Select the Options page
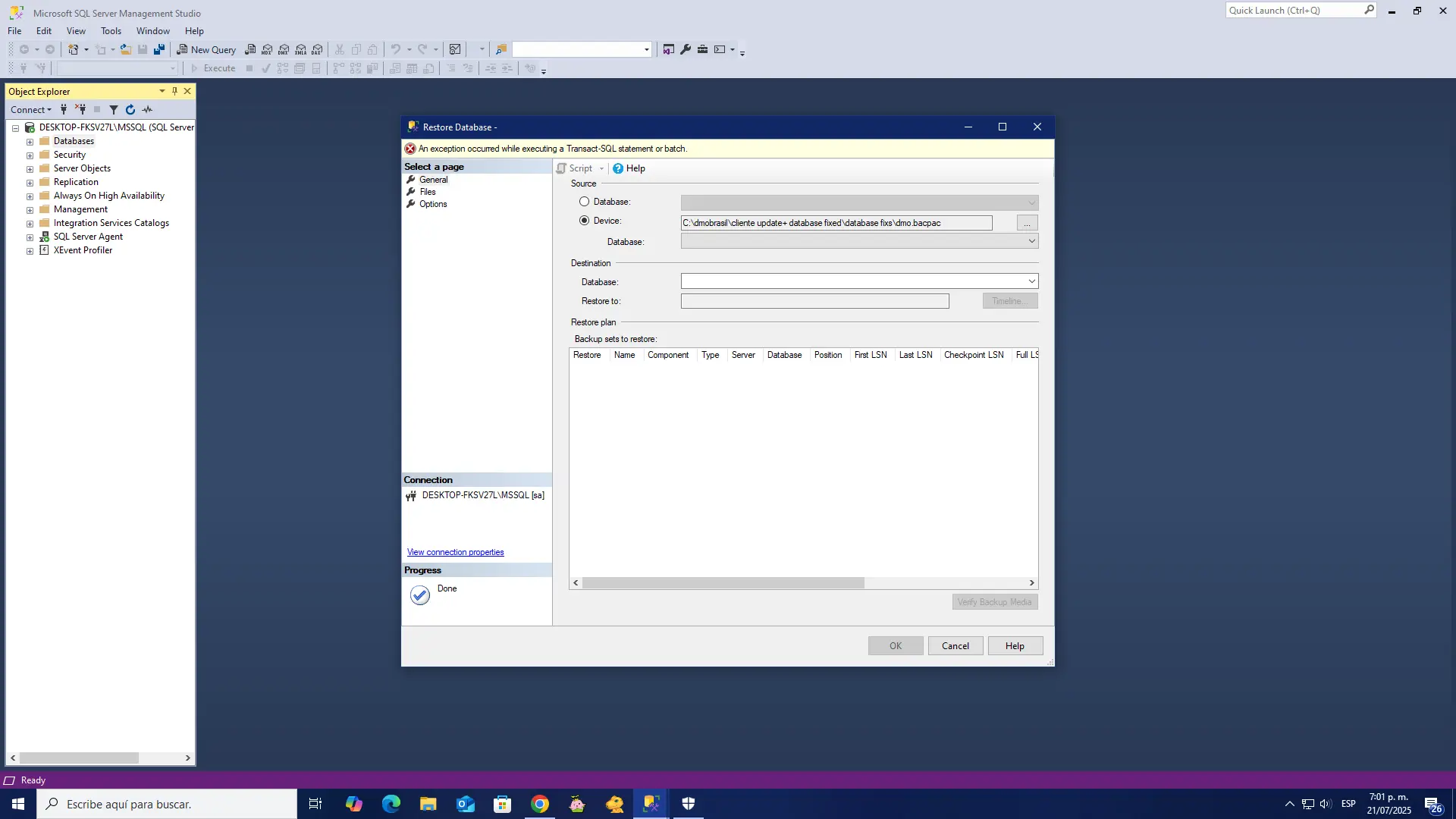Image resolution: width=1456 pixels, height=819 pixels. tap(433, 204)
